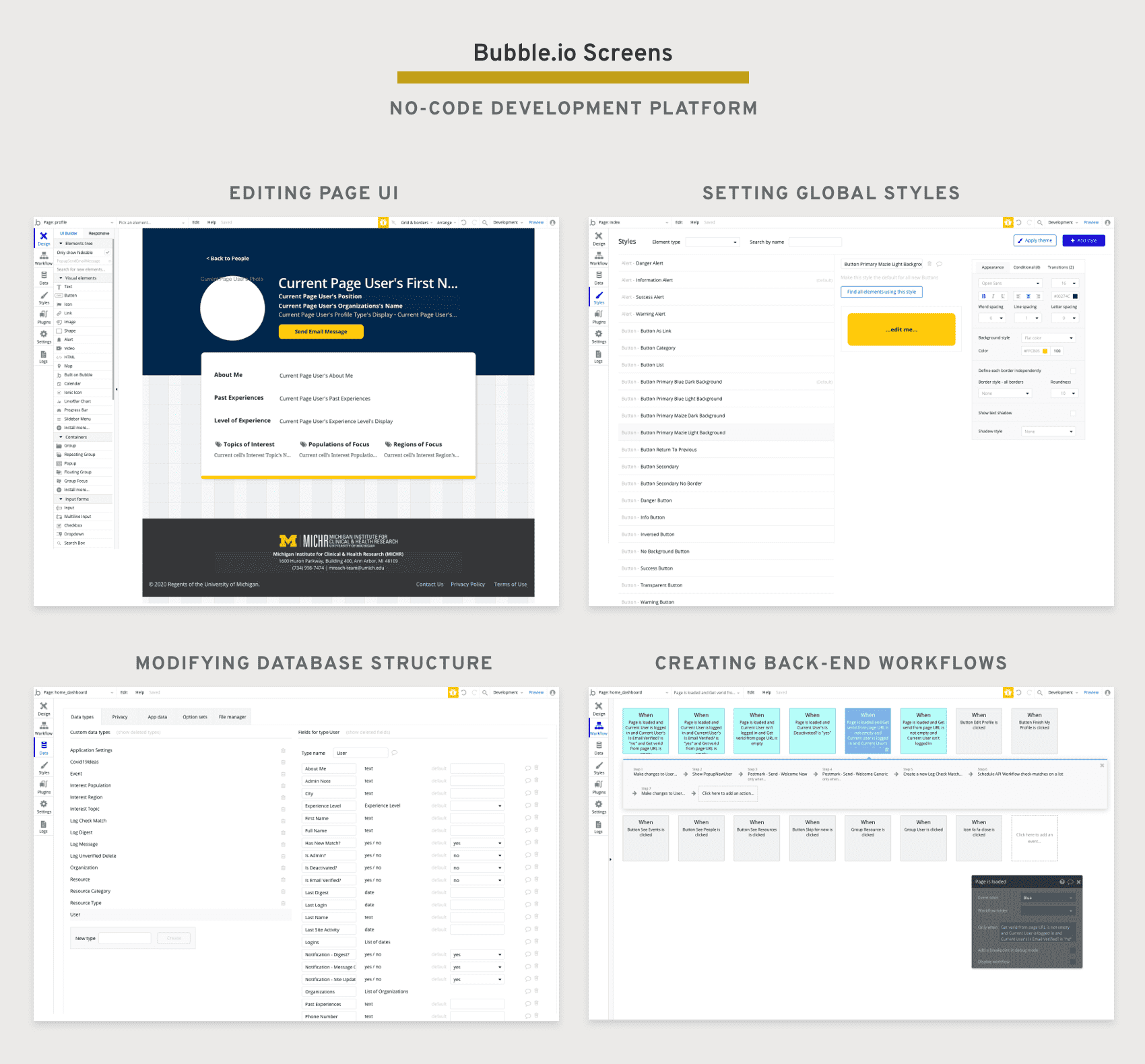Select Workflow sidebar icon in Back-end Workflows screen
This screenshot has width=1145, height=1064.
[599, 728]
